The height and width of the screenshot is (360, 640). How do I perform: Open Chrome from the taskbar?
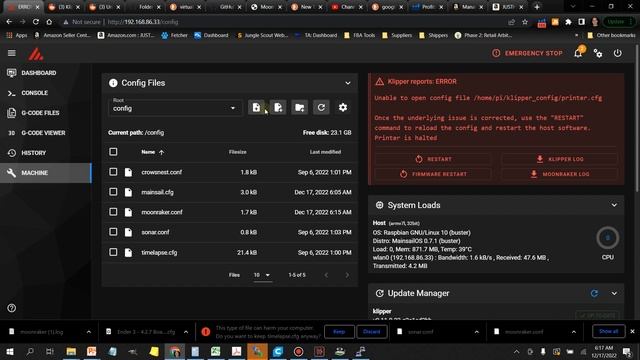click(x=175, y=351)
